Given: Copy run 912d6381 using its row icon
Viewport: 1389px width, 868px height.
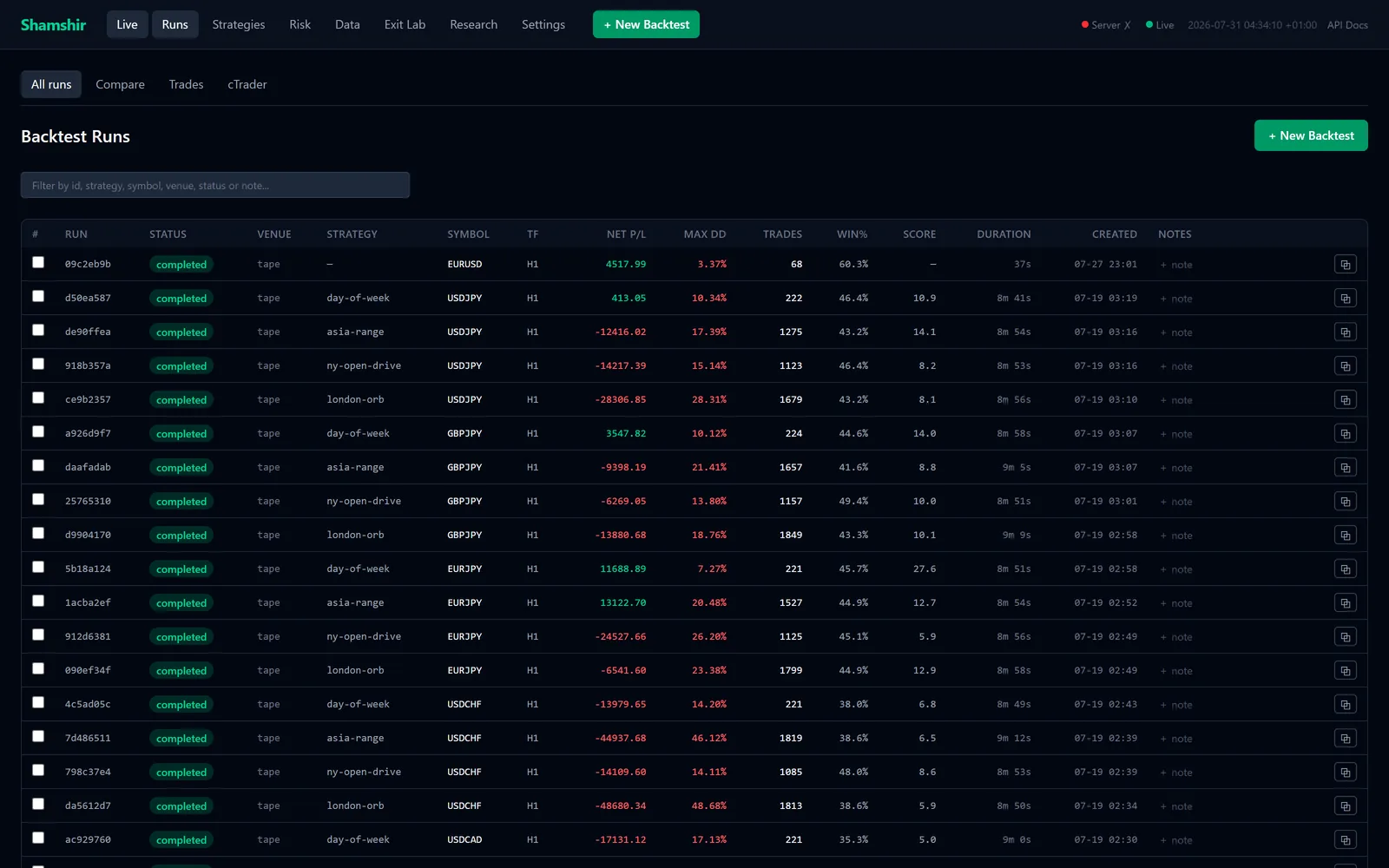Looking at the screenshot, I should tap(1345, 636).
